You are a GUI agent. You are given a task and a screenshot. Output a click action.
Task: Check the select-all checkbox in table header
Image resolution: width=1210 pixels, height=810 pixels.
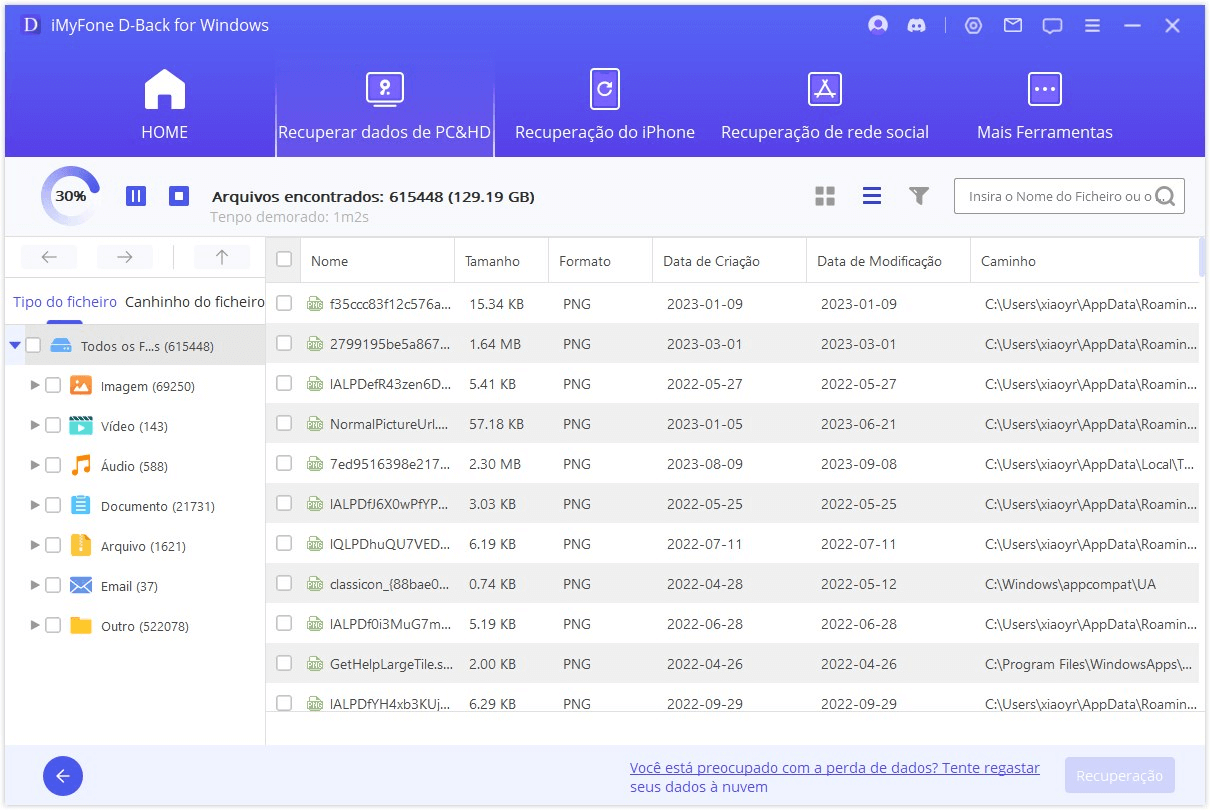point(284,260)
